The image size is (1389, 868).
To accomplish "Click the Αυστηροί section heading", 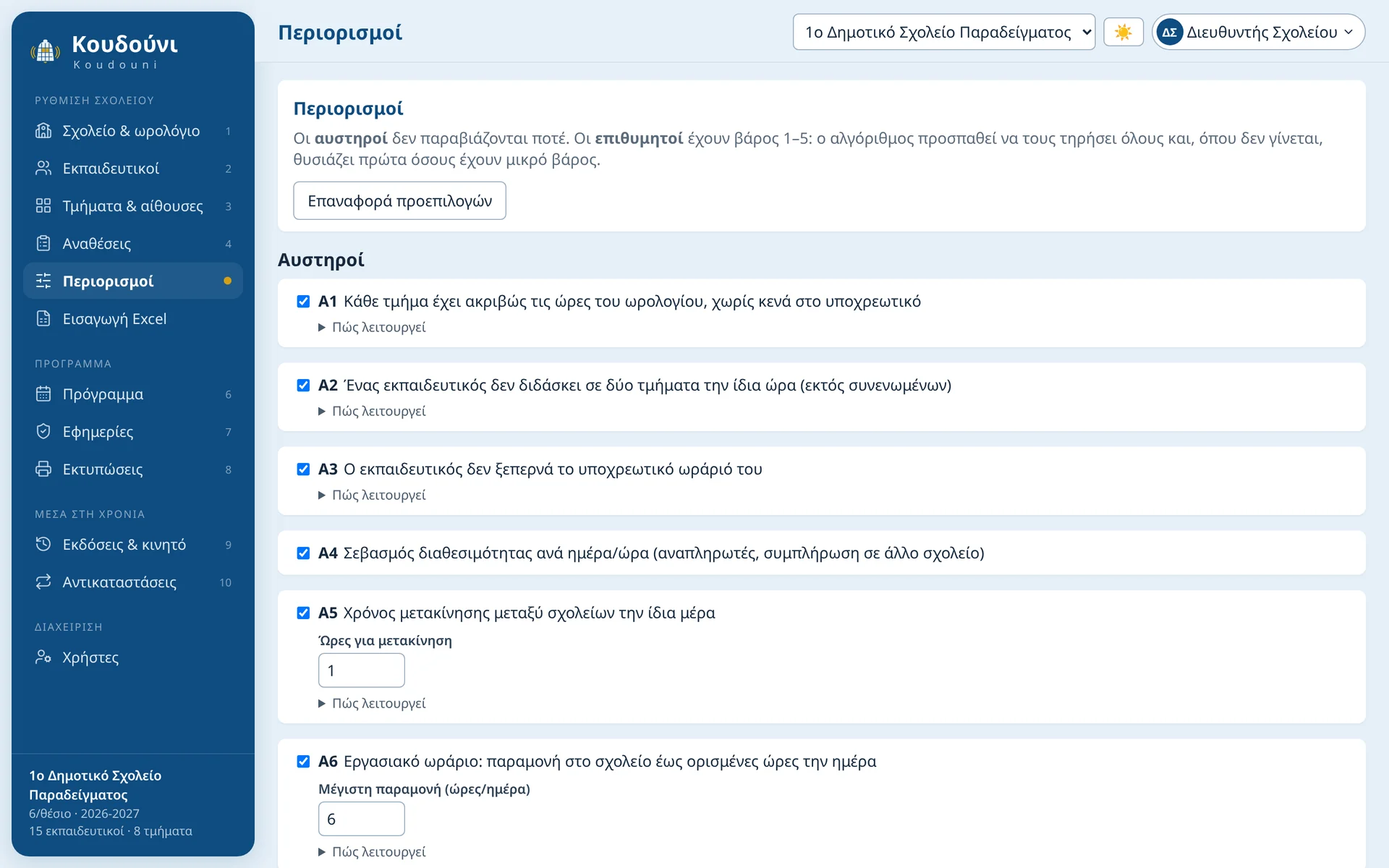I will point(321,260).
